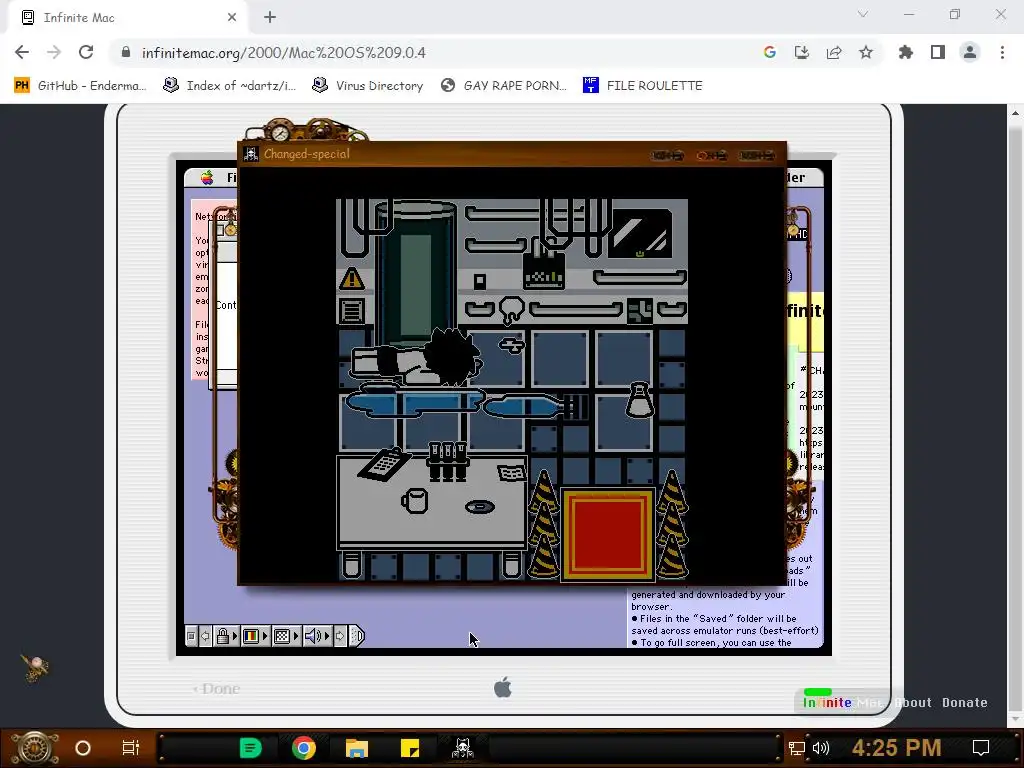Viewport: 1024px width, 768px height.
Task: Click the dark monitor screen on game wall
Action: click(x=640, y=233)
